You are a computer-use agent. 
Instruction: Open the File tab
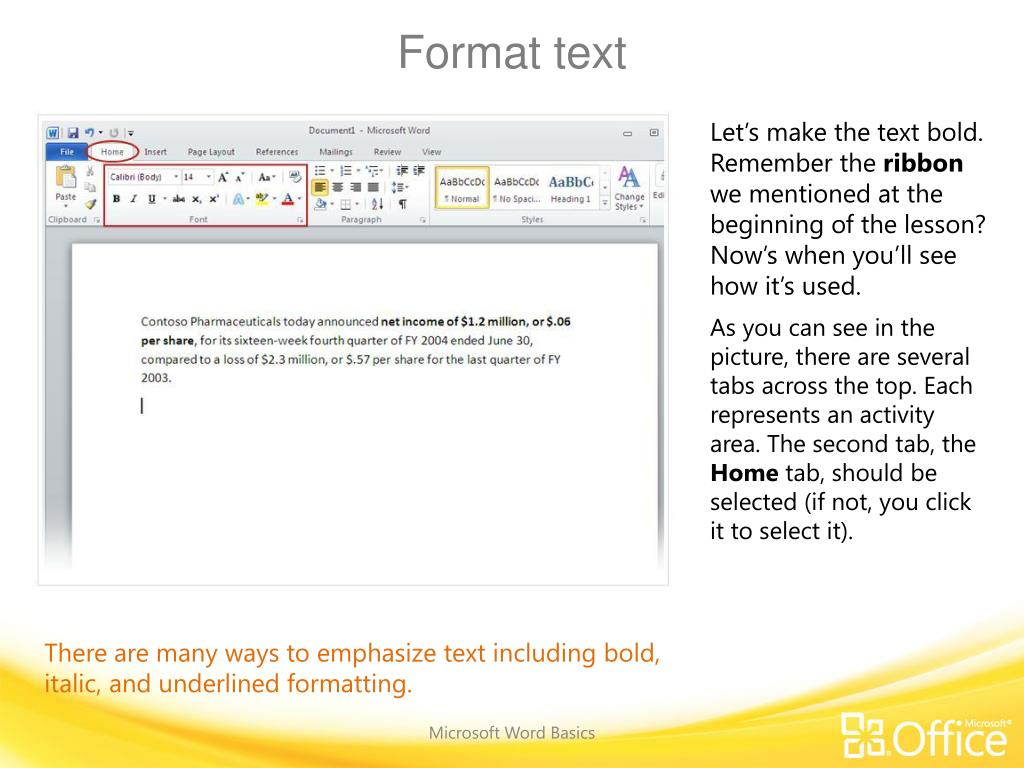coord(67,152)
